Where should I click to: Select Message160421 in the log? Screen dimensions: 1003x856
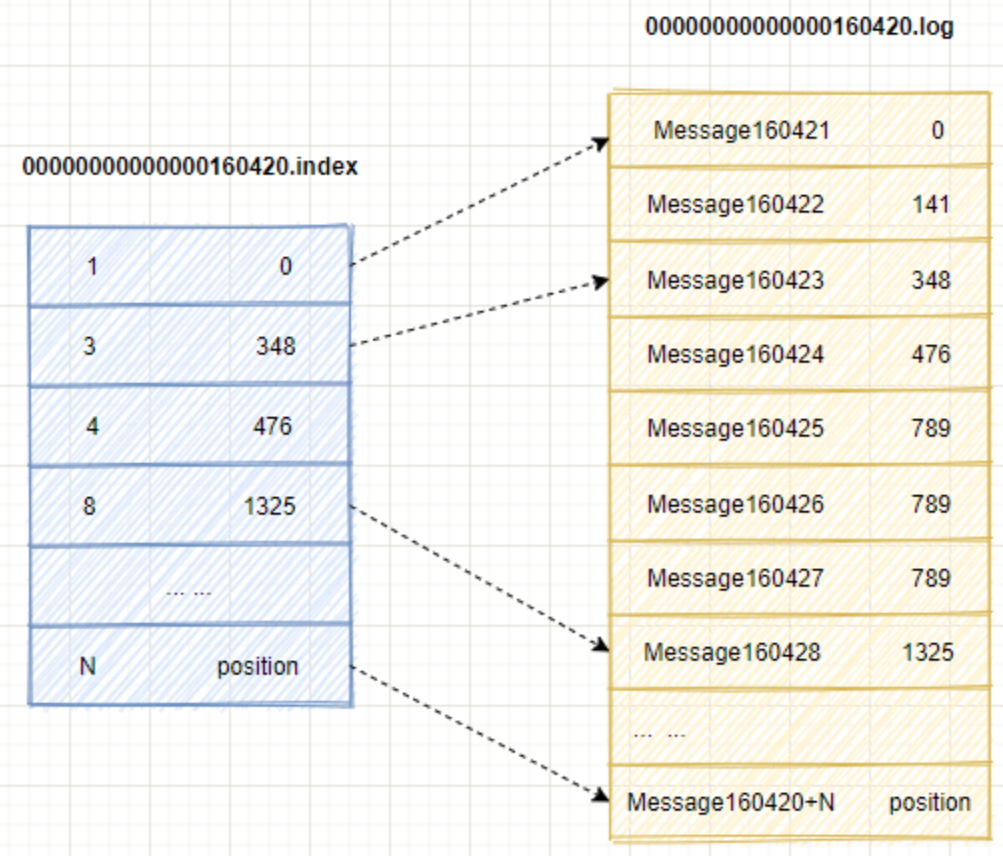point(741,131)
